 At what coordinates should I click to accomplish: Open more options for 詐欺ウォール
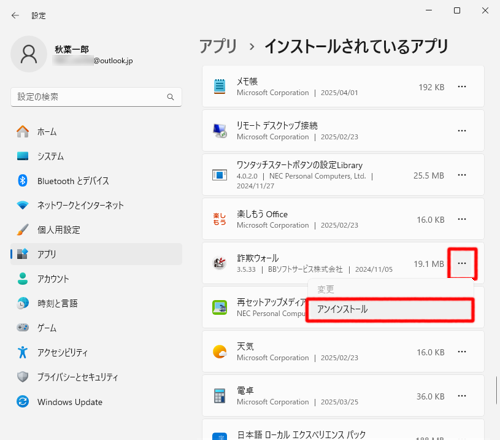[x=462, y=263]
